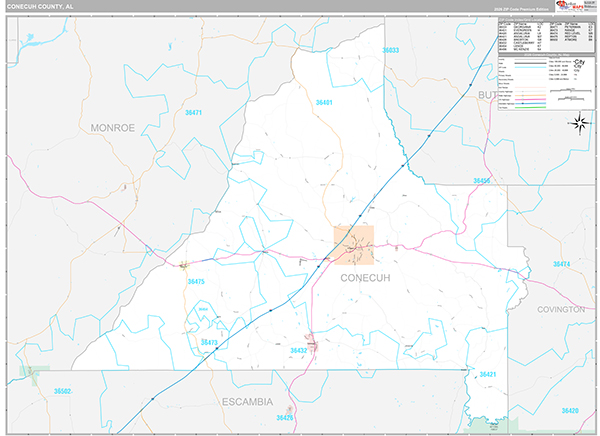Viewport: 600px width, 436px height.
Task: Click the map publisher logo at top right
Action: 574,6
